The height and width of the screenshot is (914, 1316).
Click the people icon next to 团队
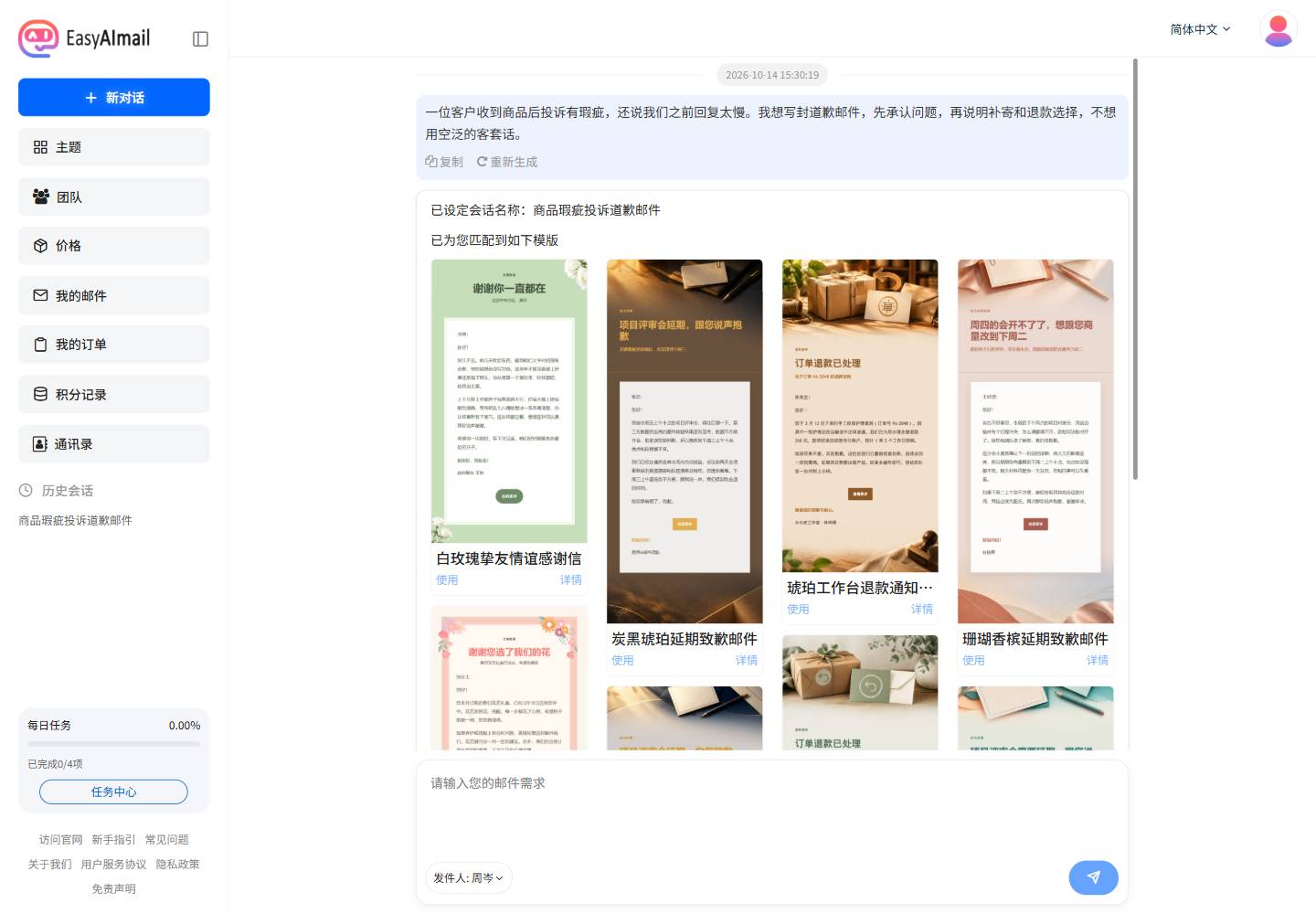(41, 197)
